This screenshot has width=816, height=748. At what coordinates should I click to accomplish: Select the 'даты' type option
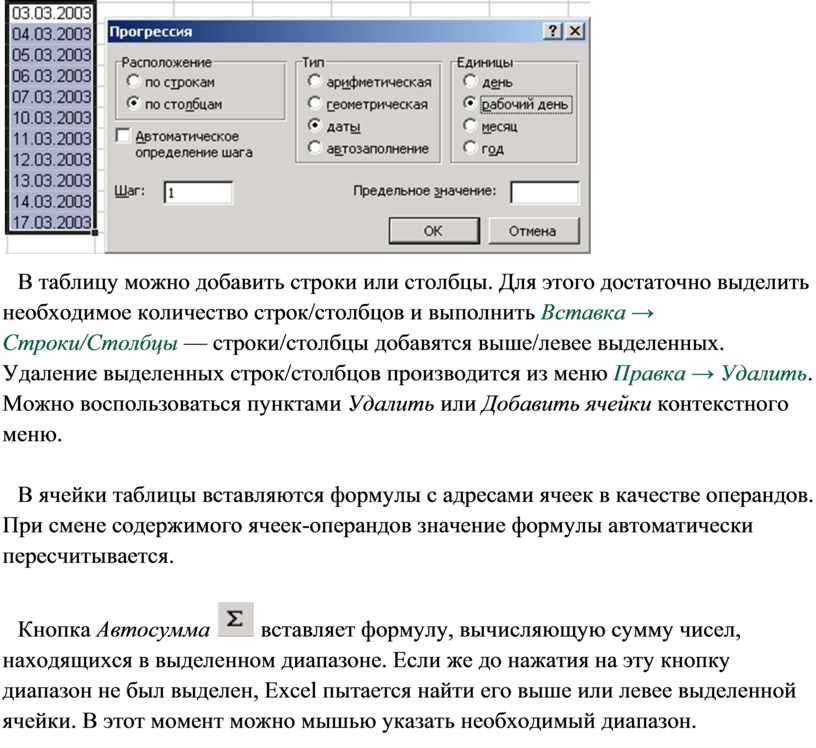[x=315, y=127]
